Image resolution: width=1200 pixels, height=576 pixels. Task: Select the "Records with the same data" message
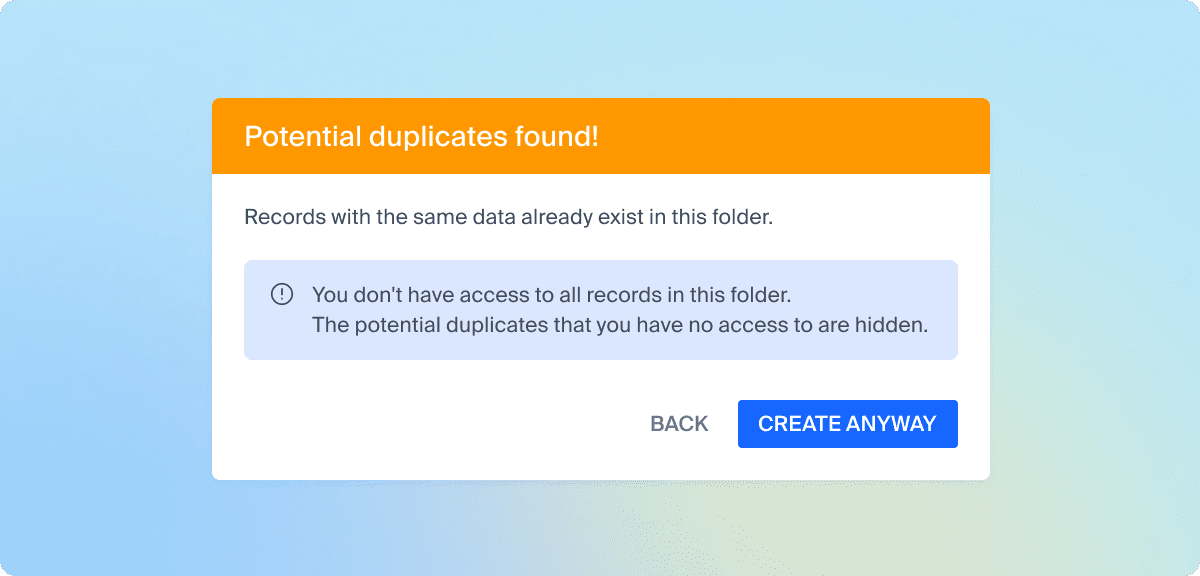(508, 217)
